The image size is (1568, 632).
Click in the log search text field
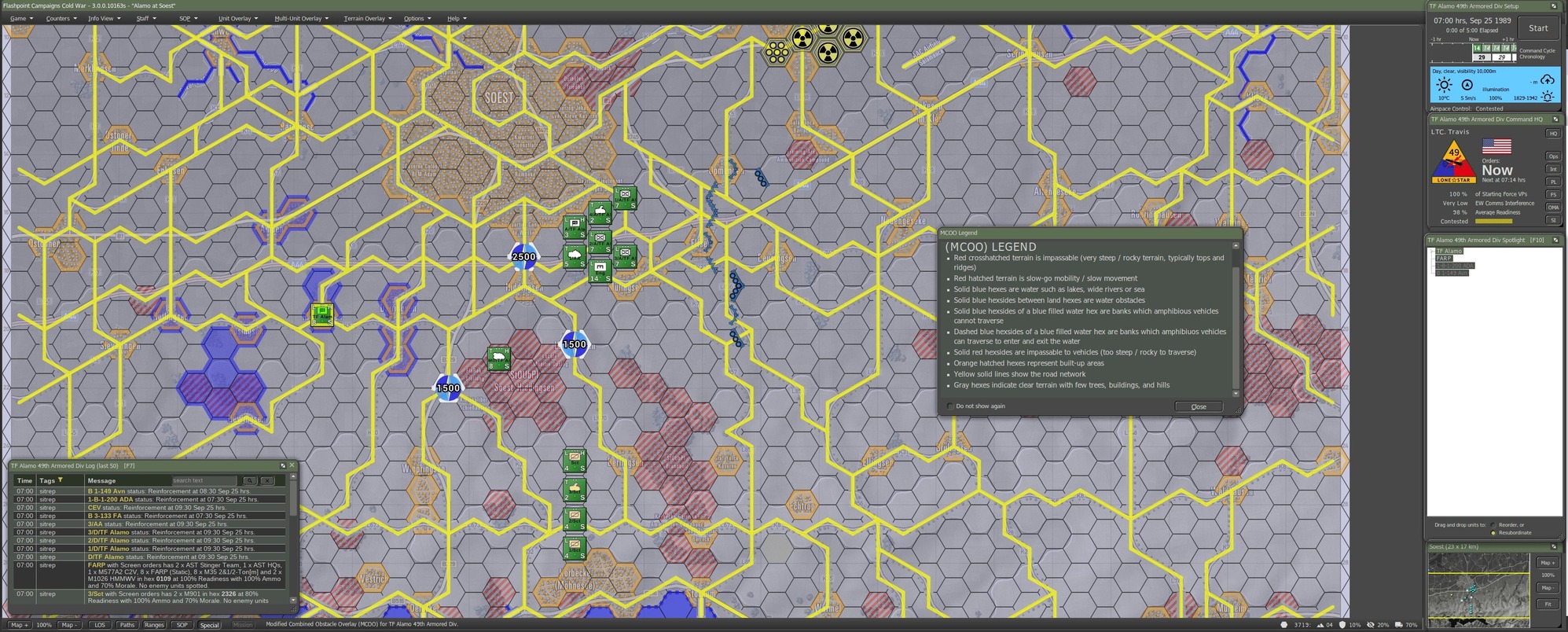click(204, 480)
